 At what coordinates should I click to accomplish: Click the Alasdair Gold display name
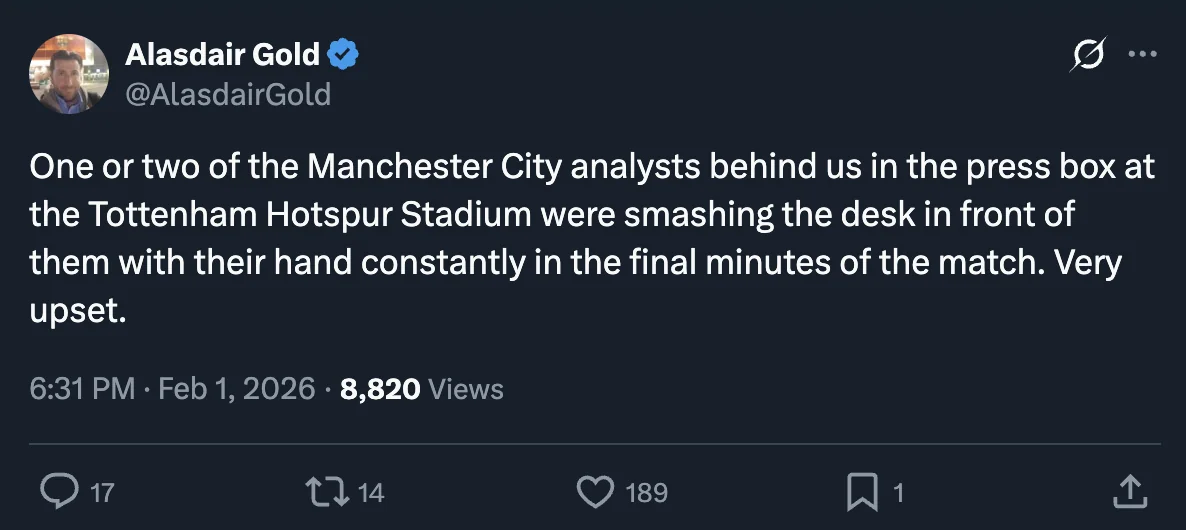tap(222, 55)
